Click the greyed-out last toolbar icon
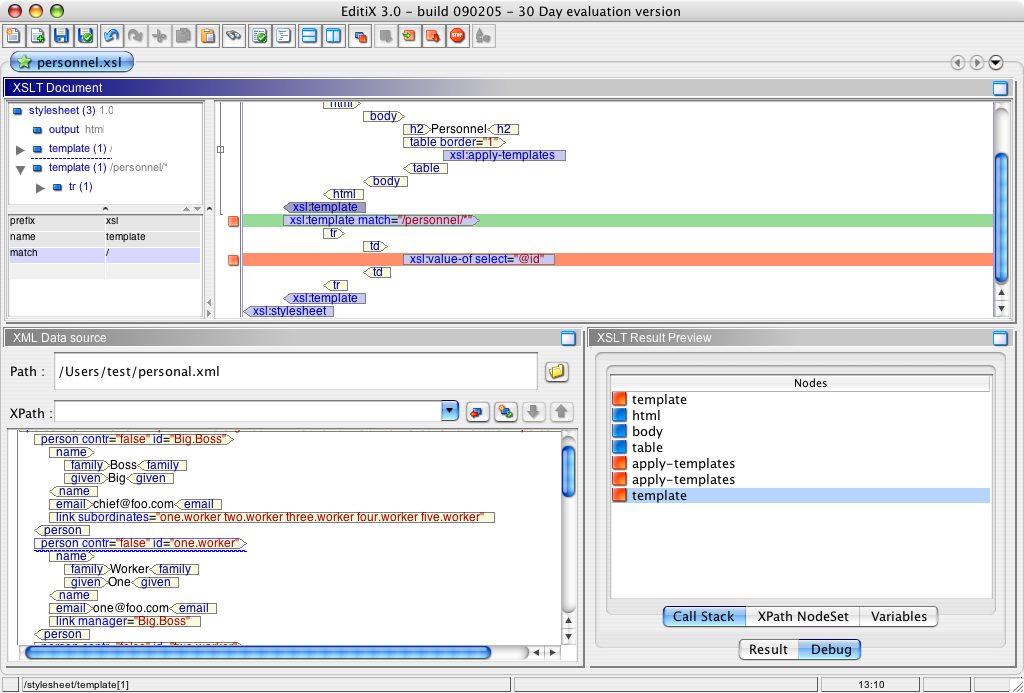 point(483,35)
